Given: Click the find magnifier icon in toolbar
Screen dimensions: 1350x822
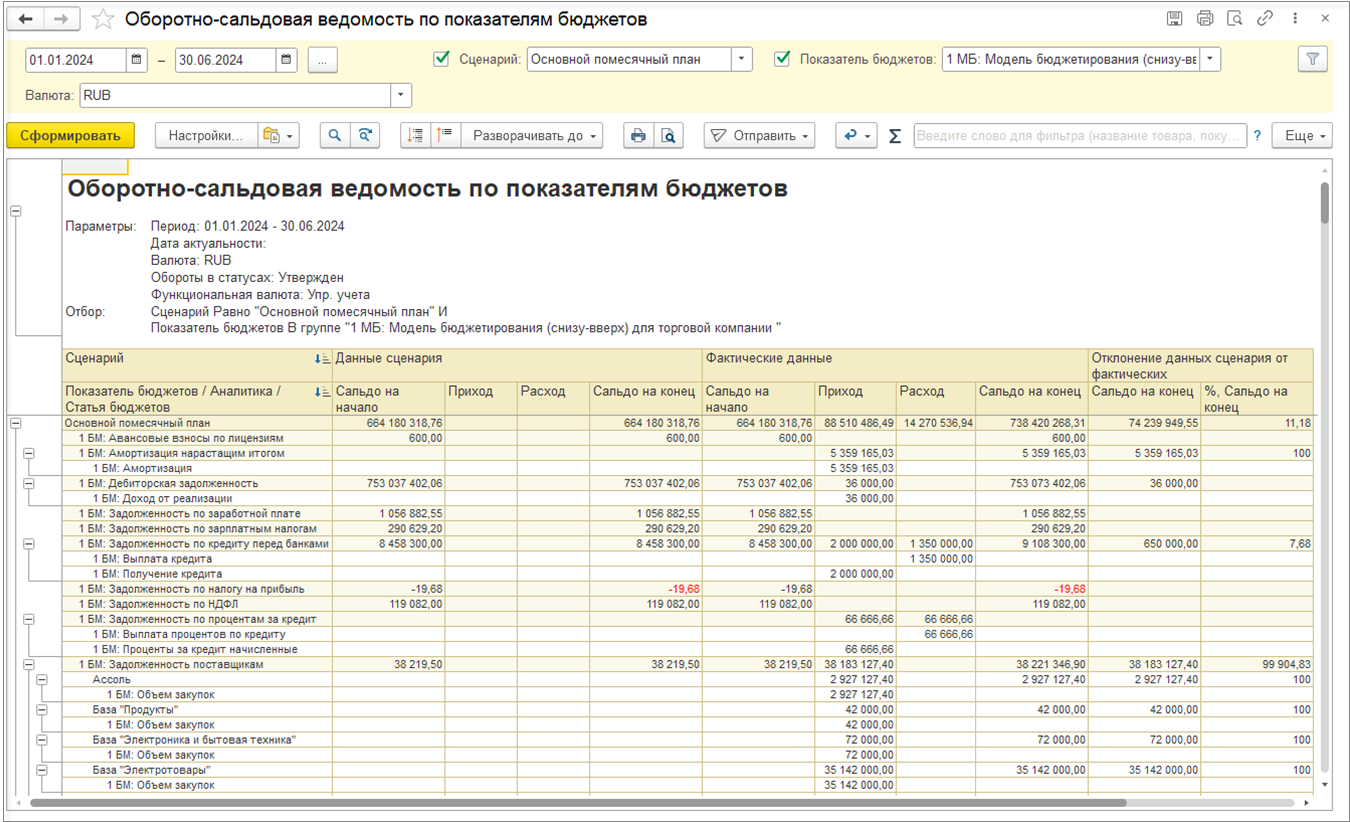Looking at the screenshot, I should 335,136.
